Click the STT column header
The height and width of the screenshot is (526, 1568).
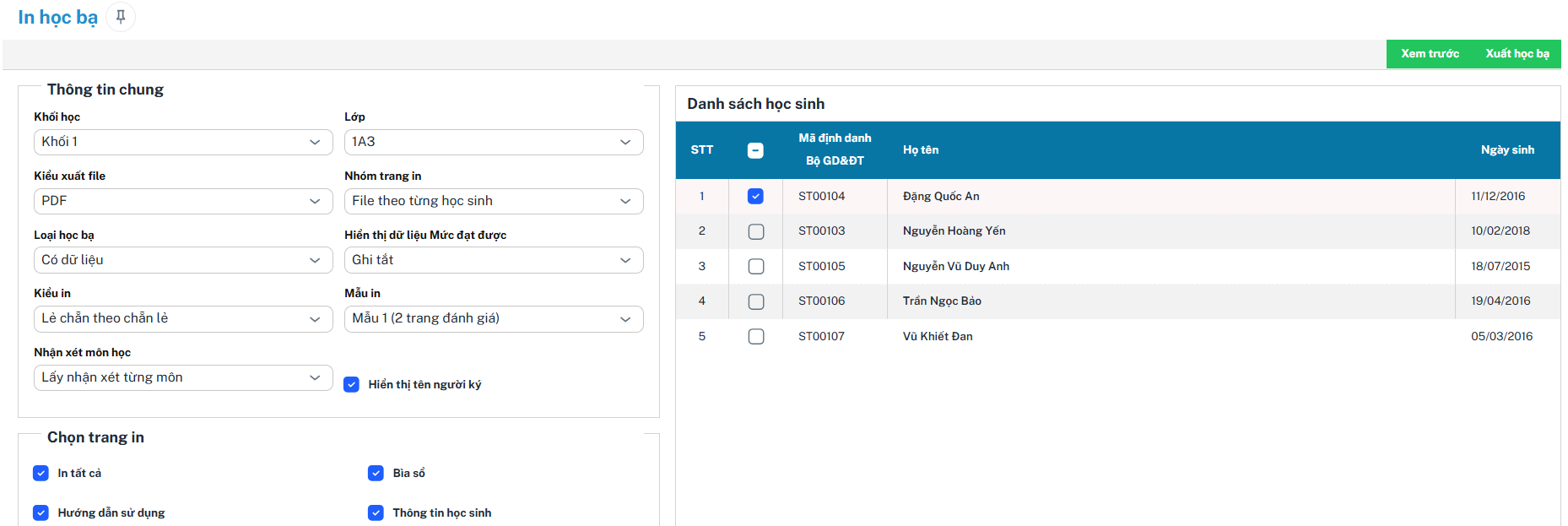click(701, 149)
